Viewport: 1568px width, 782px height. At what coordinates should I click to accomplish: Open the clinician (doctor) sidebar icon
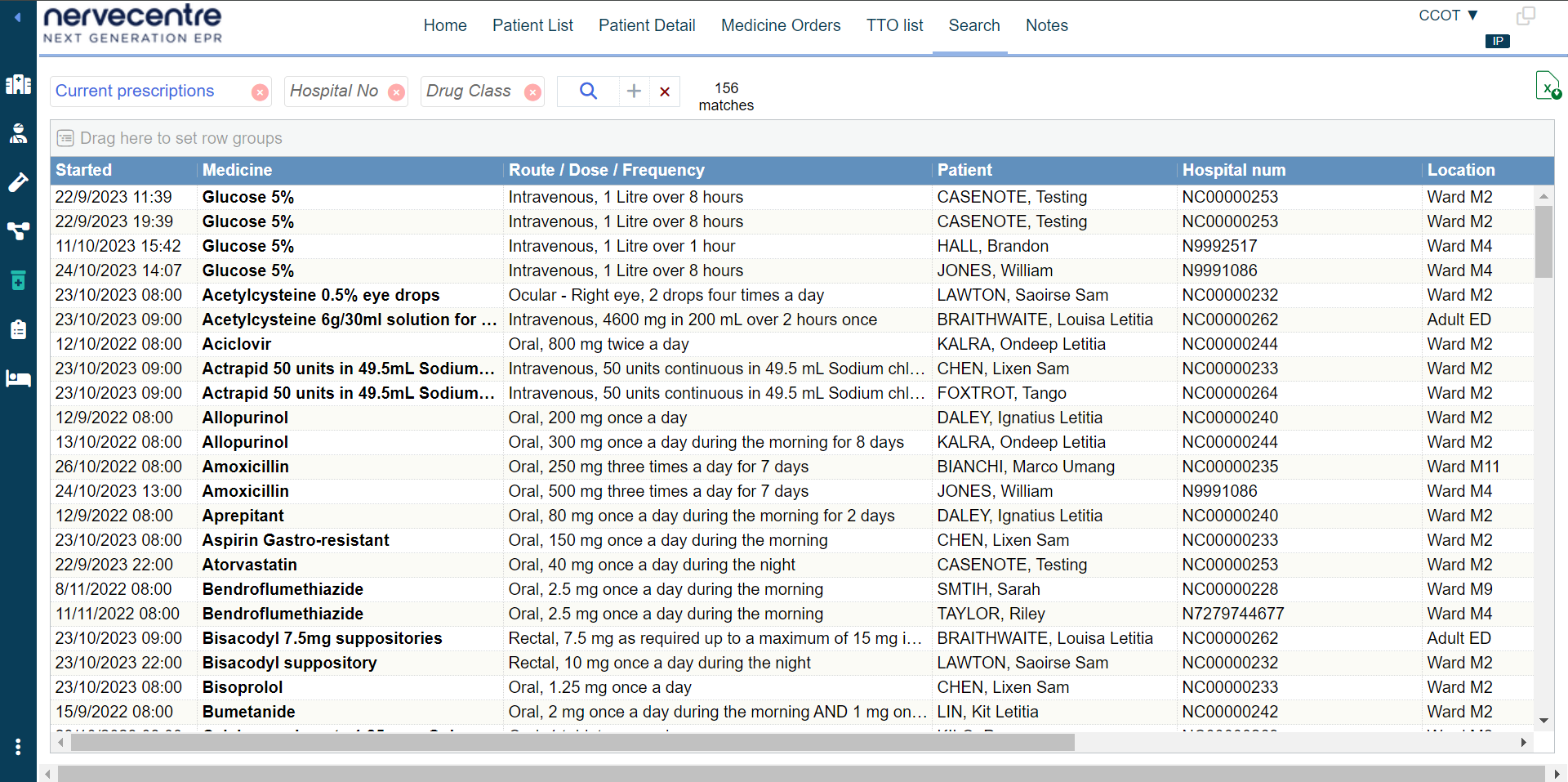(18, 133)
